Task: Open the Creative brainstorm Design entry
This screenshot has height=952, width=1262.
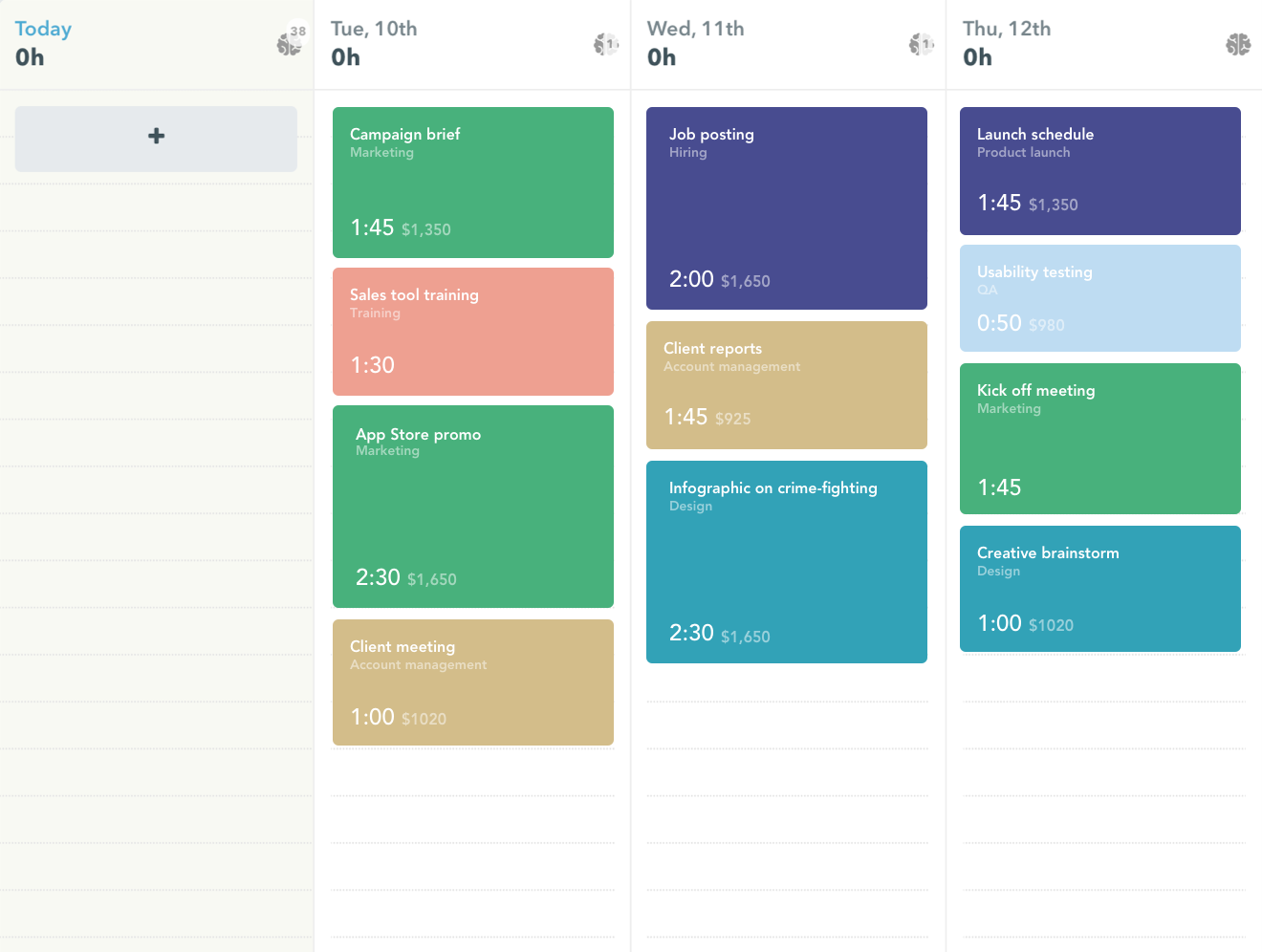Action: [x=1099, y=589]
